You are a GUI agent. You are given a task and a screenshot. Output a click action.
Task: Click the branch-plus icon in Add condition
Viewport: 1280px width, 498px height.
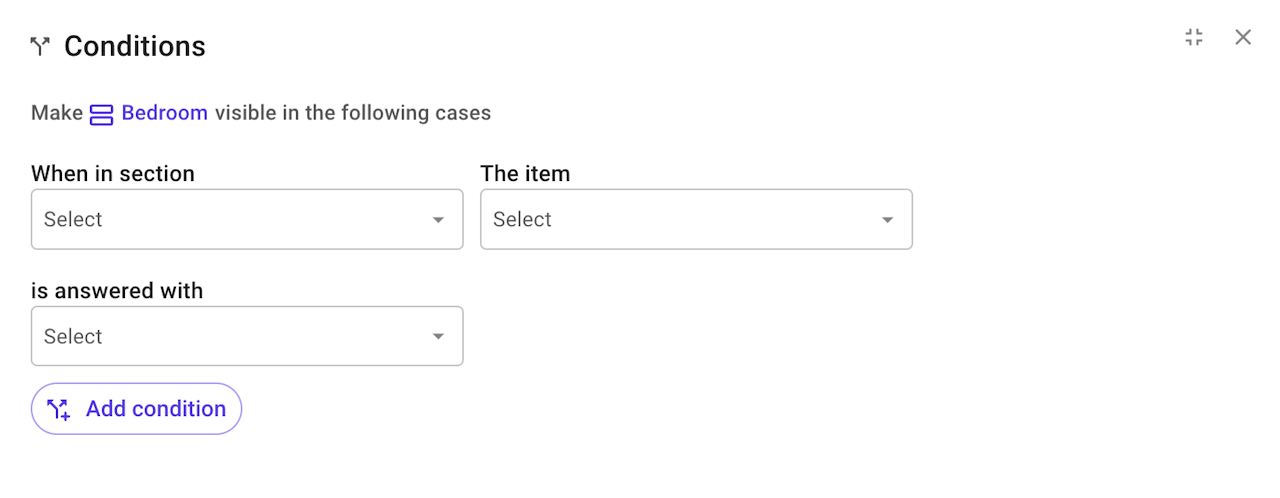(58, 409)
